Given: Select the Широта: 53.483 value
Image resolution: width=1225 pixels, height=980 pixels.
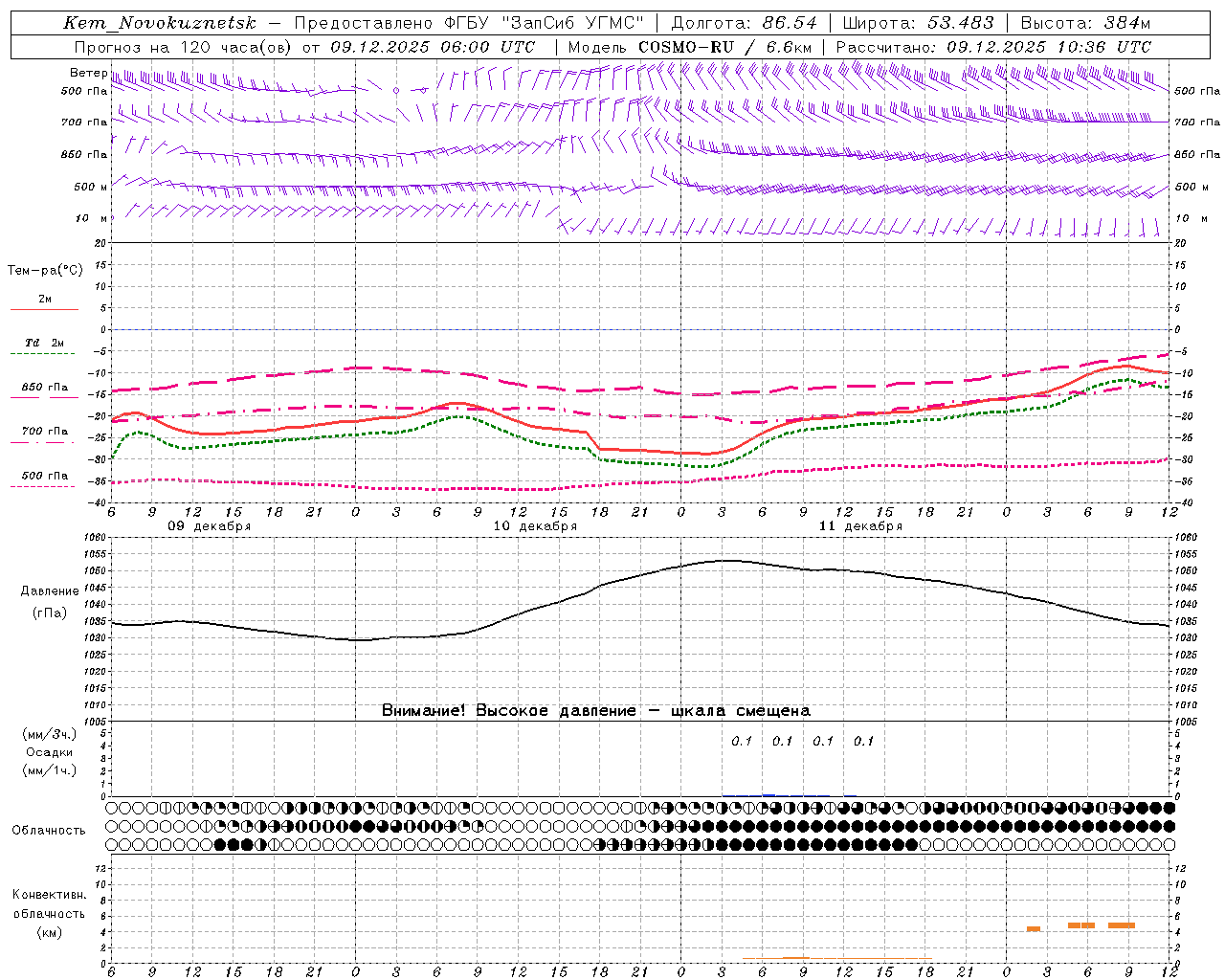Looking at the screenshot, I should (918, 23).
